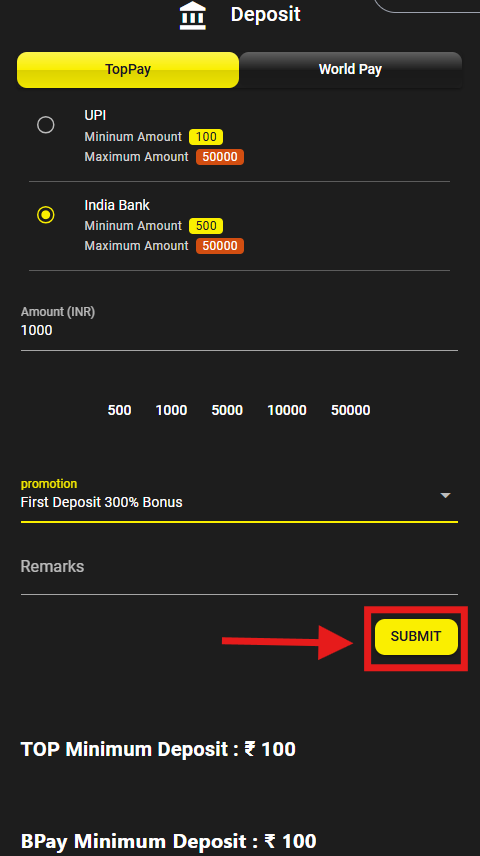This screenshot has height=856, width=480.
Task: Choose the 1000 quick amount
Action: coord(171,410)
